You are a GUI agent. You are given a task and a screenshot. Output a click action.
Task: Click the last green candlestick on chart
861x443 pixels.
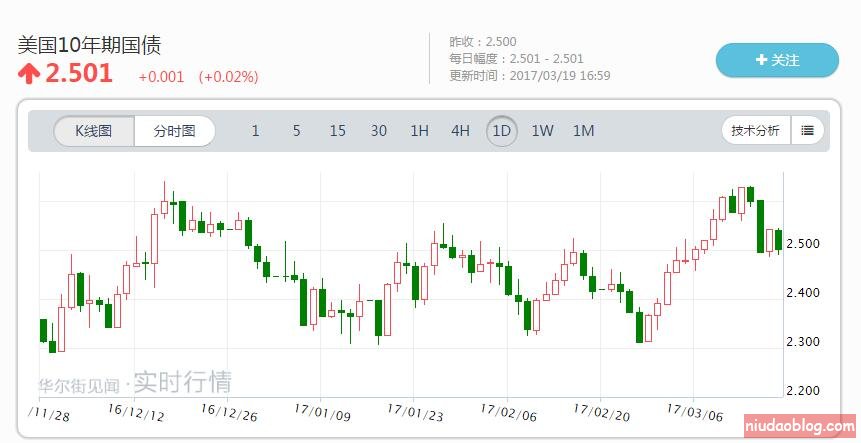(x=778, y=240)
